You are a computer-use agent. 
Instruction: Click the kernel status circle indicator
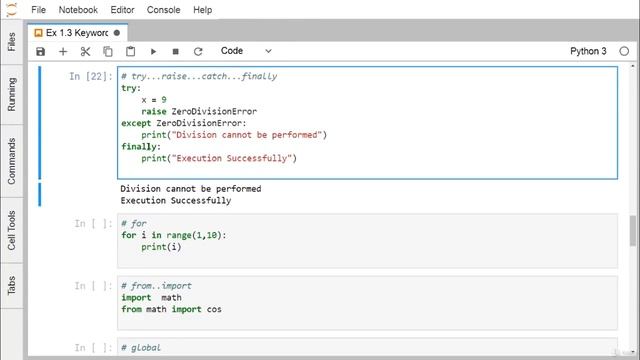624,51
